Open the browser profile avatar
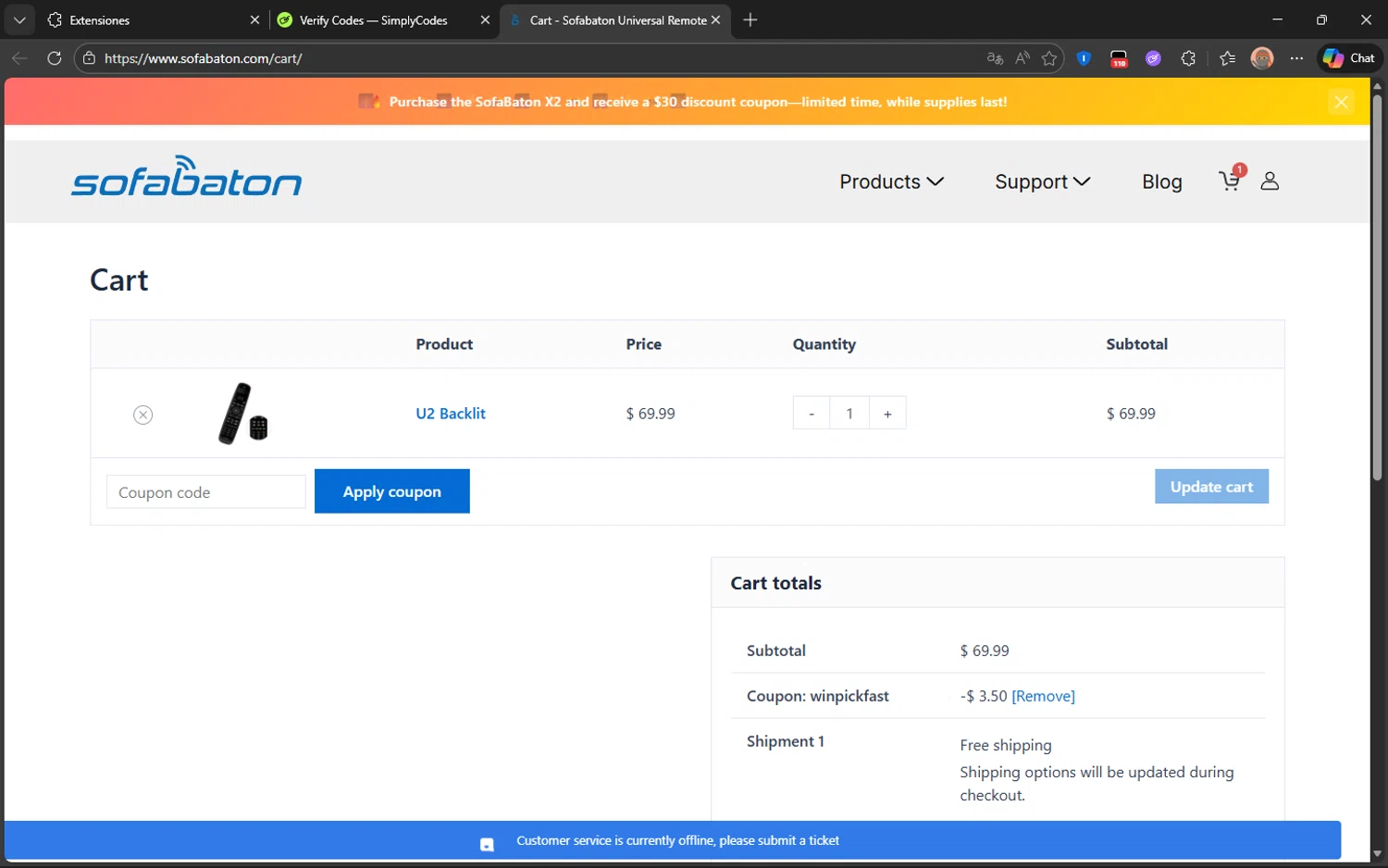 (1262, 58)
